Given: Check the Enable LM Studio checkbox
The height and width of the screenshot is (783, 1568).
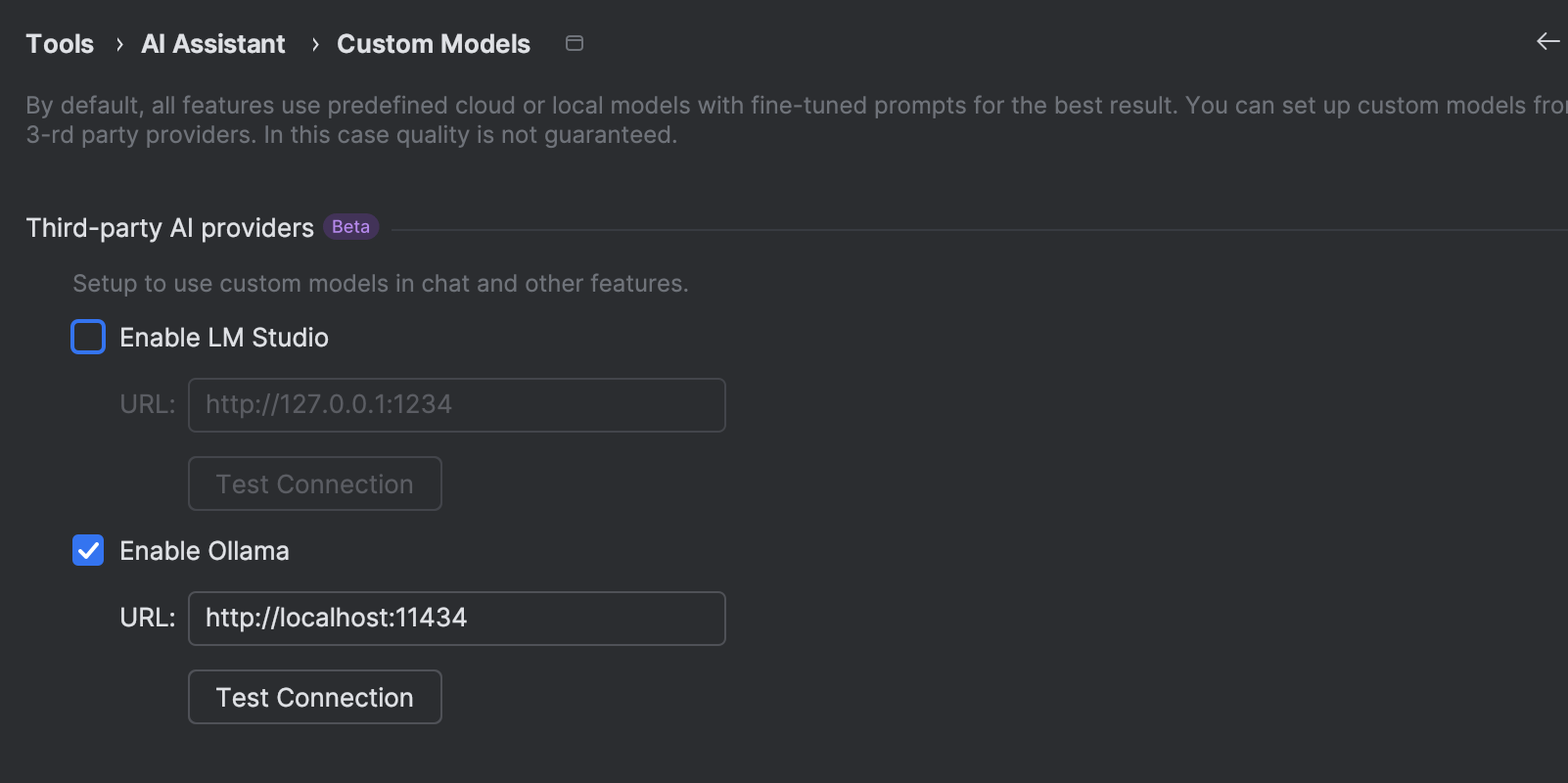Looking at the screenshot, I should click(88, 337).
